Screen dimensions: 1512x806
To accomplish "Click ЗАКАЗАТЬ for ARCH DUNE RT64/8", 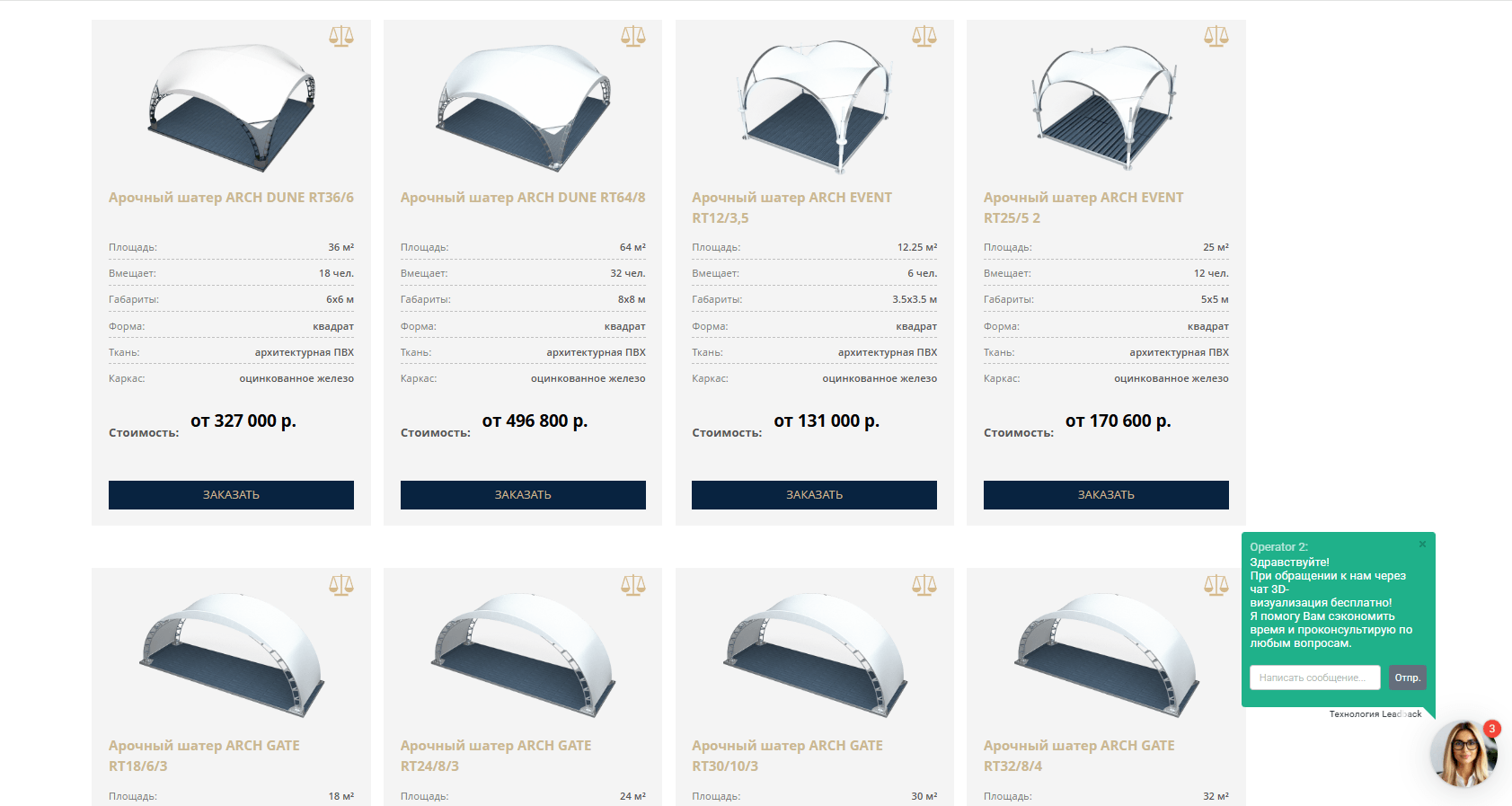I will tap(523, 495).
